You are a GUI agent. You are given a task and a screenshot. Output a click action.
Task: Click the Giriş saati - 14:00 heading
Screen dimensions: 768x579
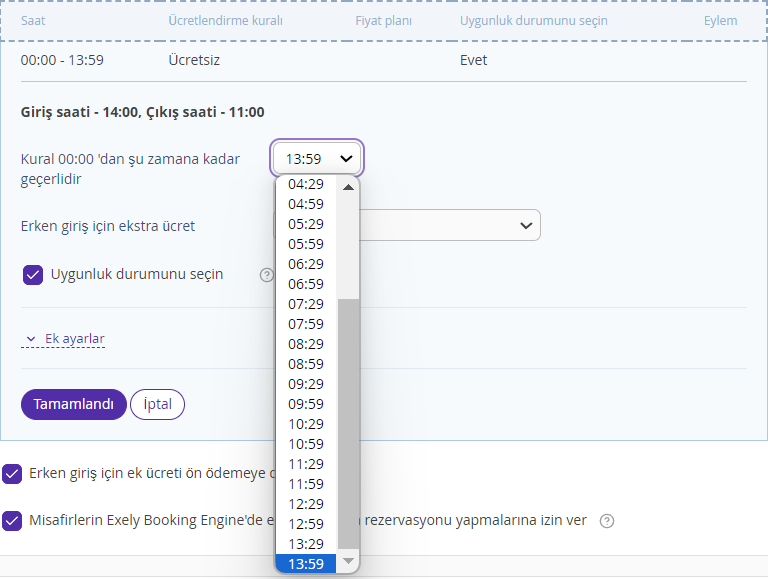[x=143, y=112]
